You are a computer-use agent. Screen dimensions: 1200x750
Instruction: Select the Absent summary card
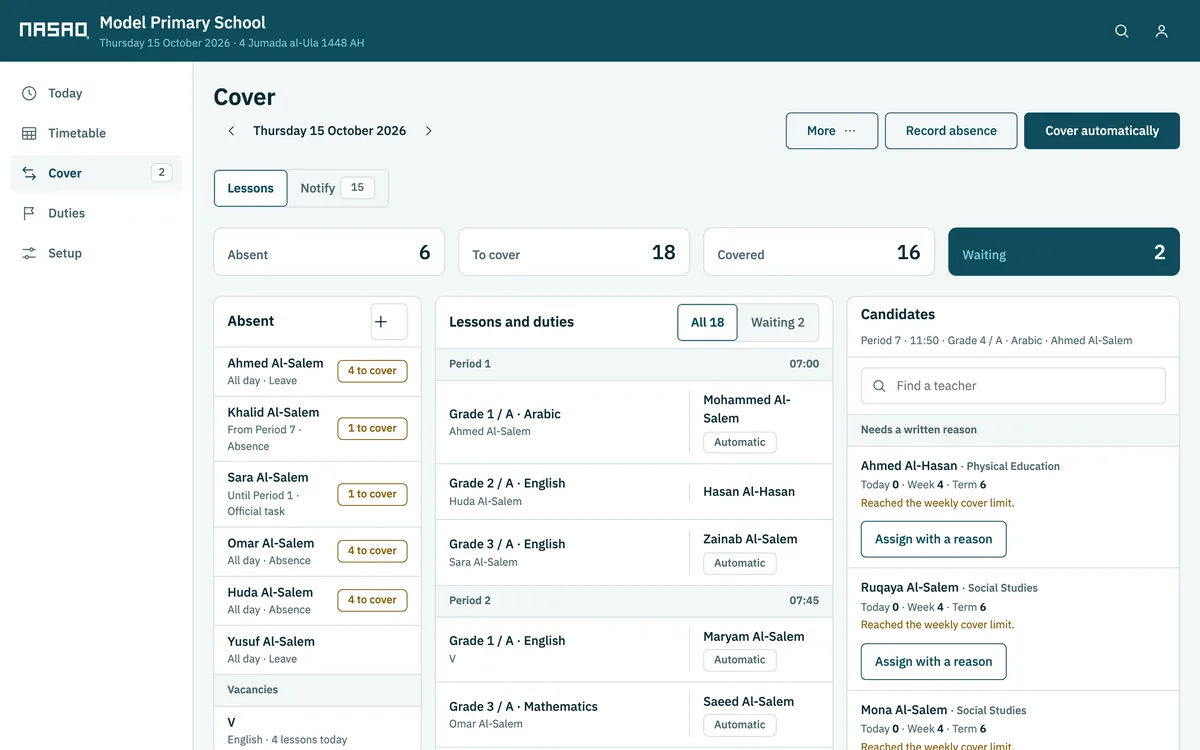click(329, 252)
